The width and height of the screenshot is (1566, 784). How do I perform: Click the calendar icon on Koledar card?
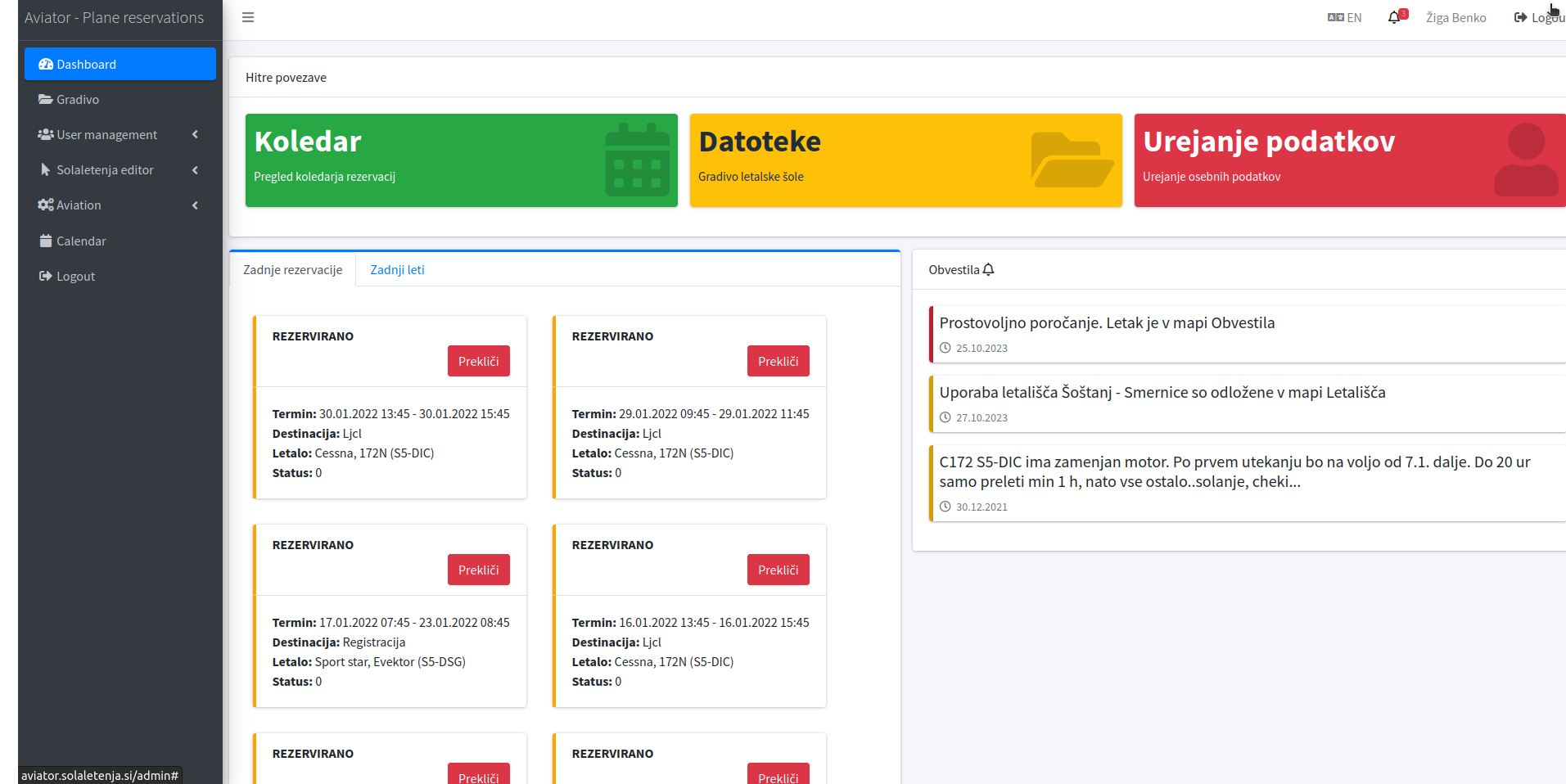pos(637,160)
